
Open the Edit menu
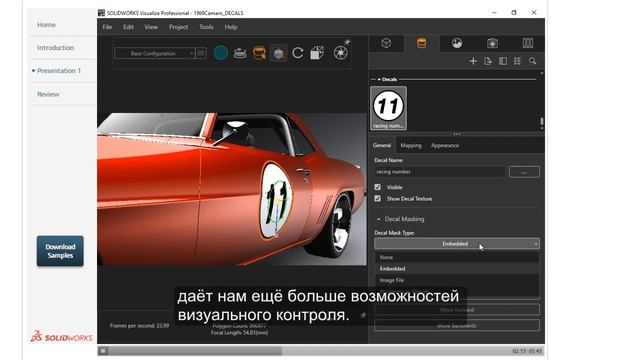[128, 27]
